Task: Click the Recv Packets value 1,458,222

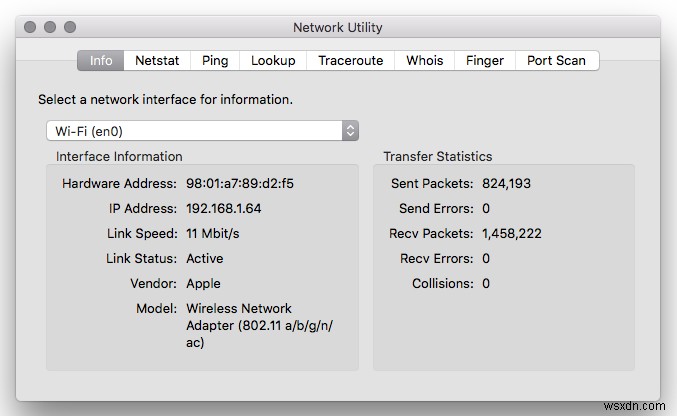Action: coord(512,234)
